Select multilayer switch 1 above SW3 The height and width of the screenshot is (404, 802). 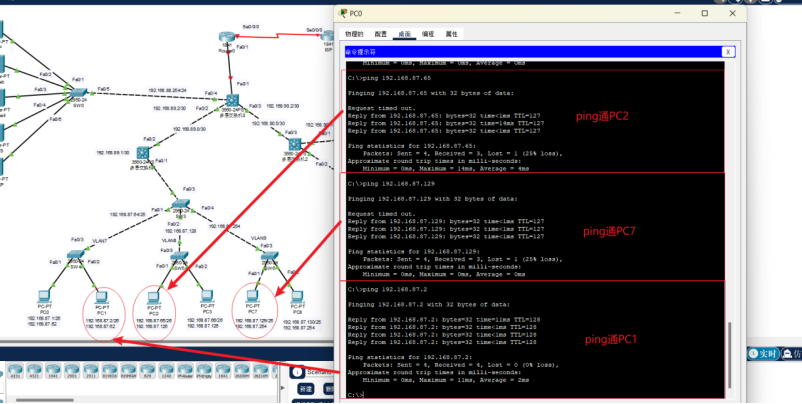pyautogui.click(x=143, y=152)
